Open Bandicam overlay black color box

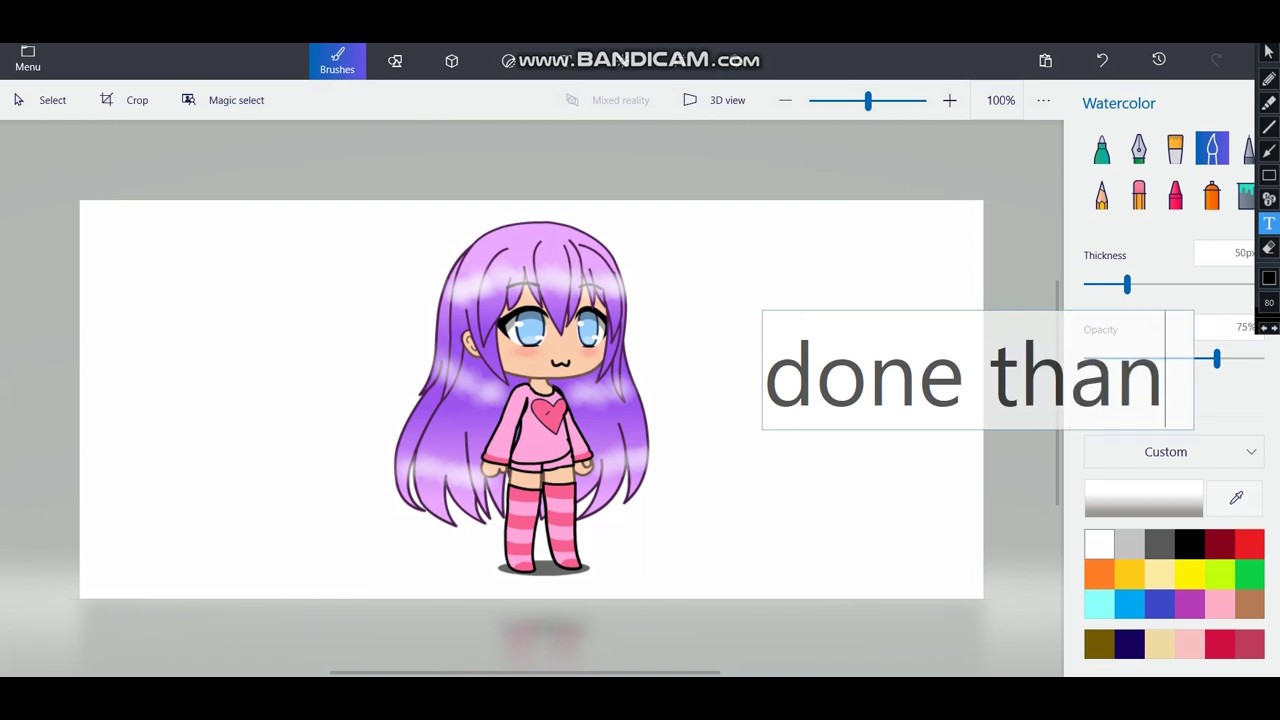(1268, 279)
